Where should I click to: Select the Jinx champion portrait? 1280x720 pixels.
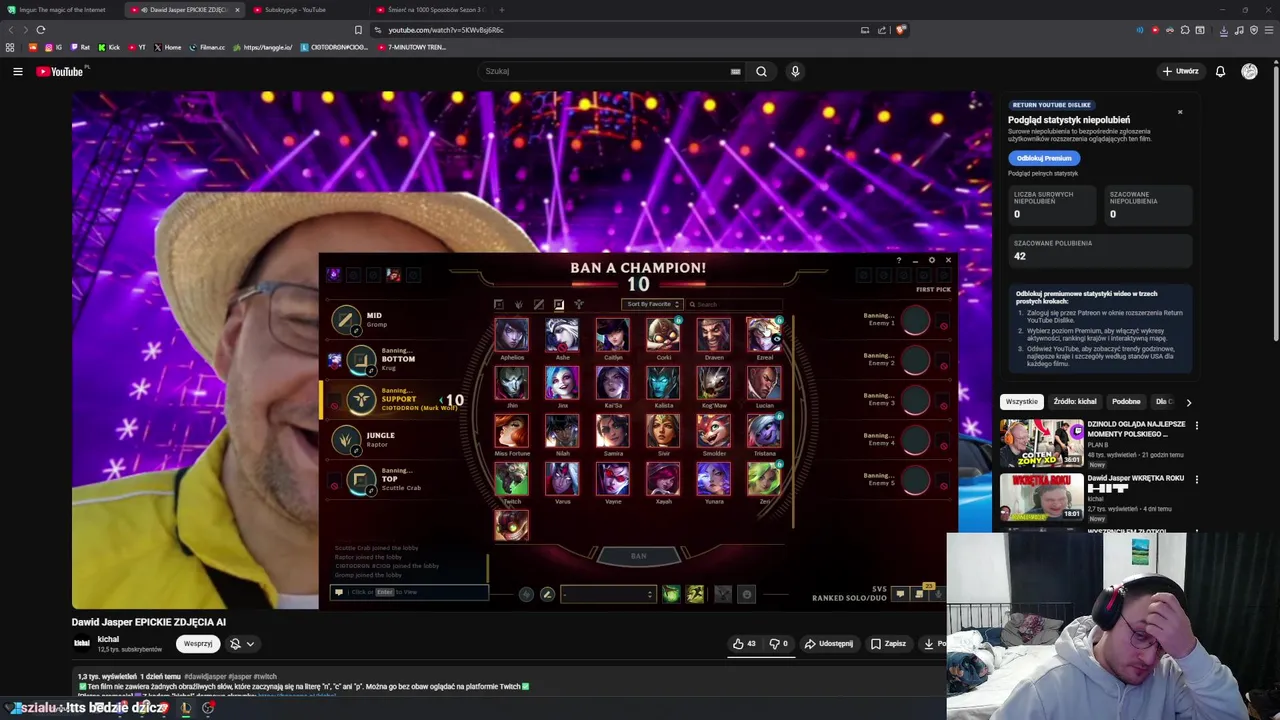[562, 383]
